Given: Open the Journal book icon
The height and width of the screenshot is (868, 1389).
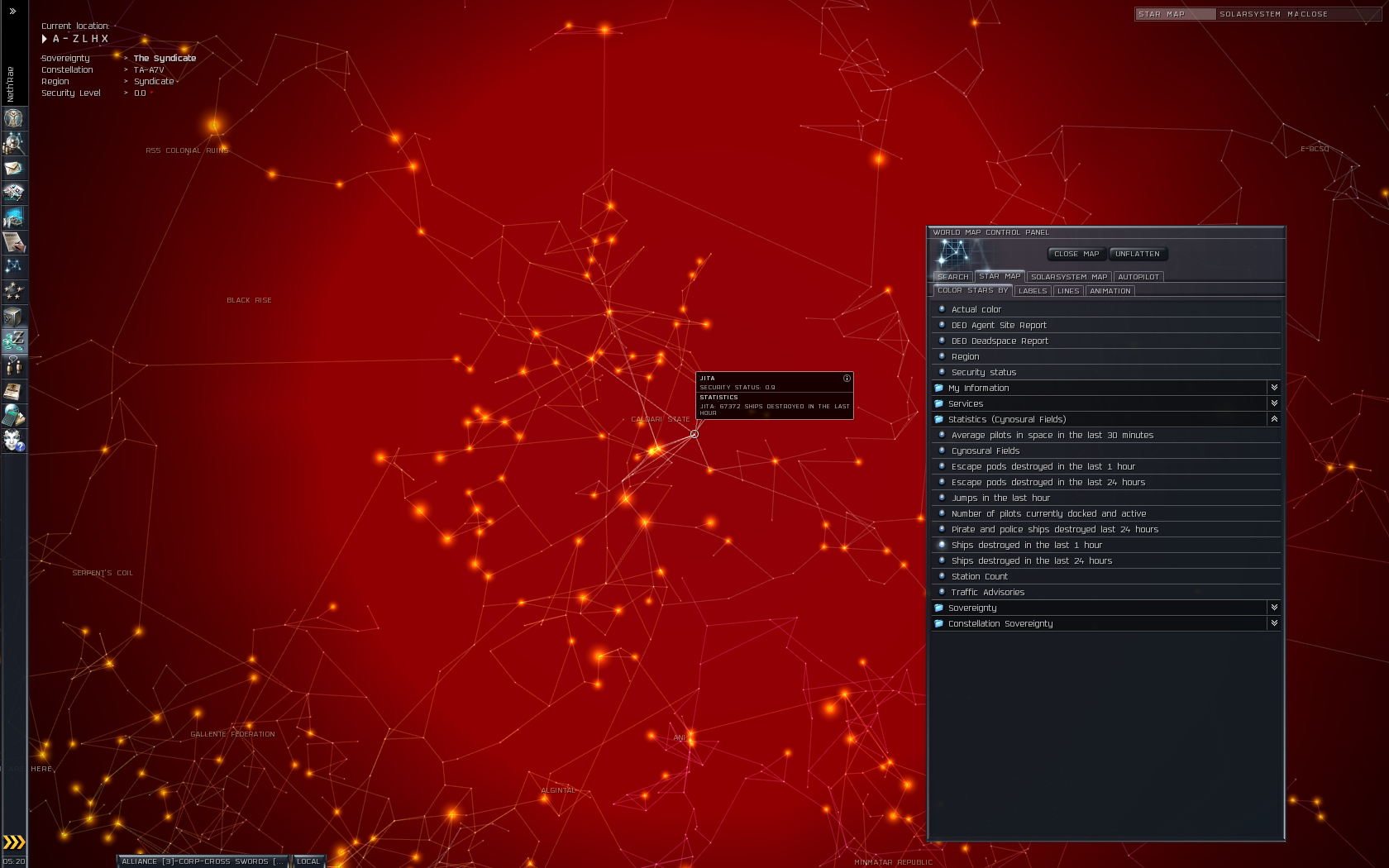Looking at the screenshot, I should point(13,390).
